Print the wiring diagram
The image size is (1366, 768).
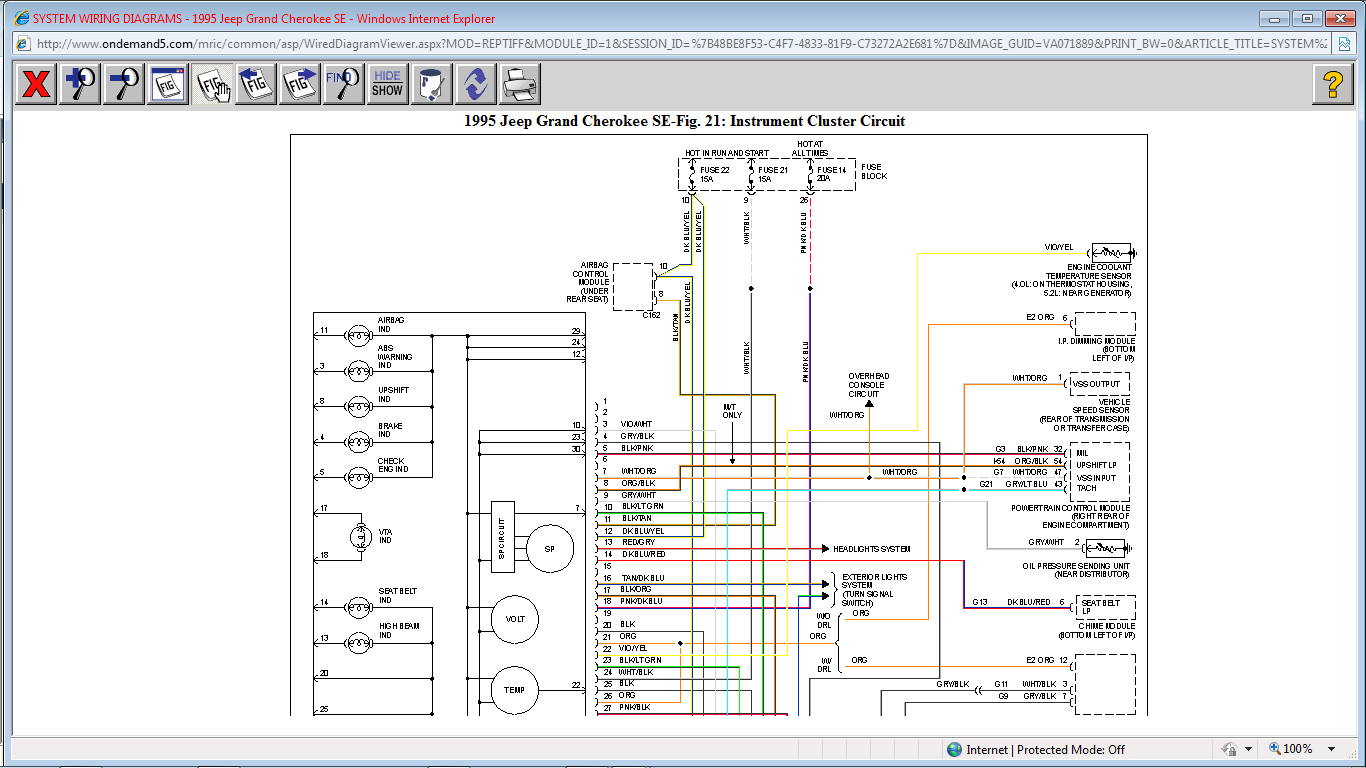pos(520,84)
